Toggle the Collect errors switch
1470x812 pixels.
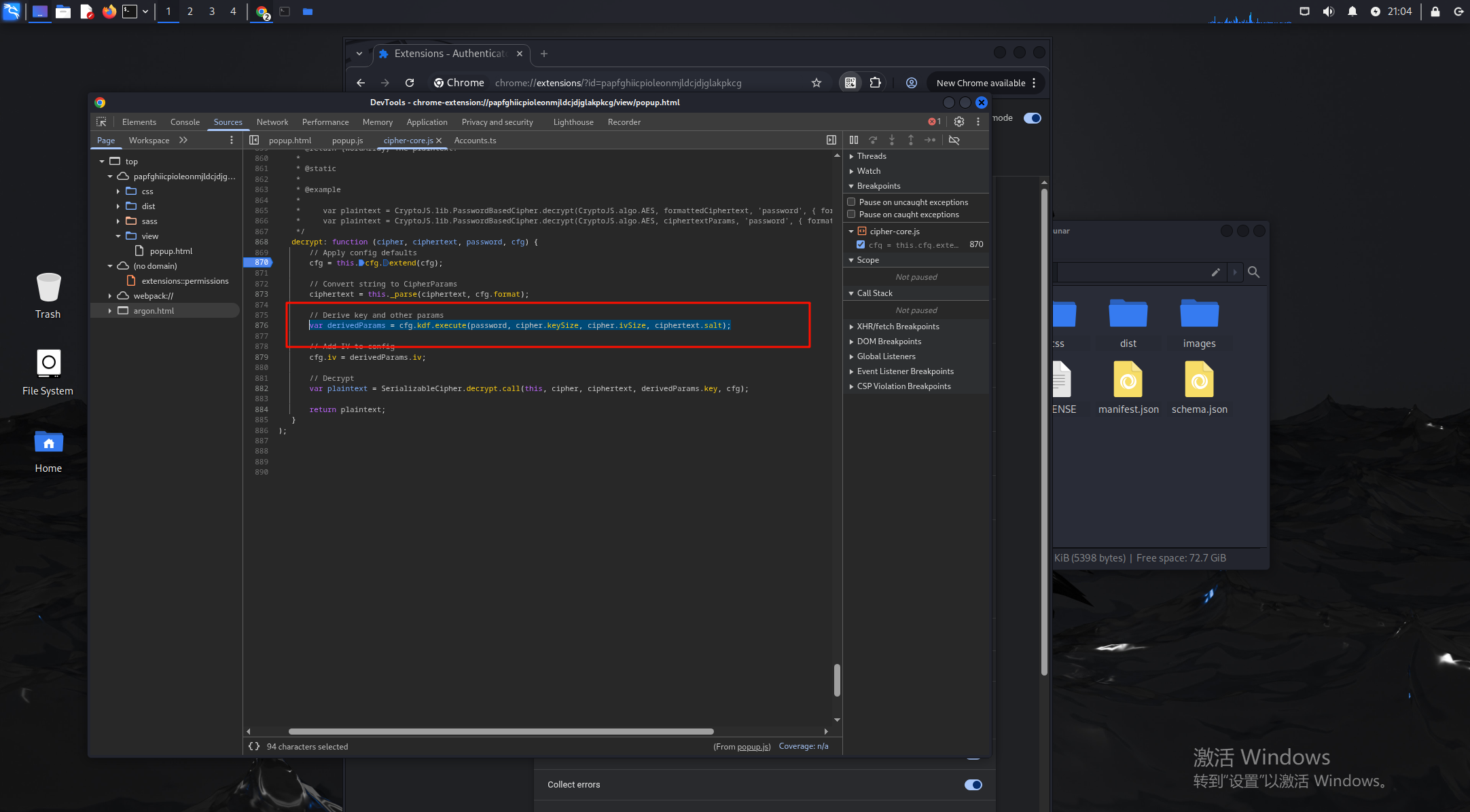click(x=973, y=784)
